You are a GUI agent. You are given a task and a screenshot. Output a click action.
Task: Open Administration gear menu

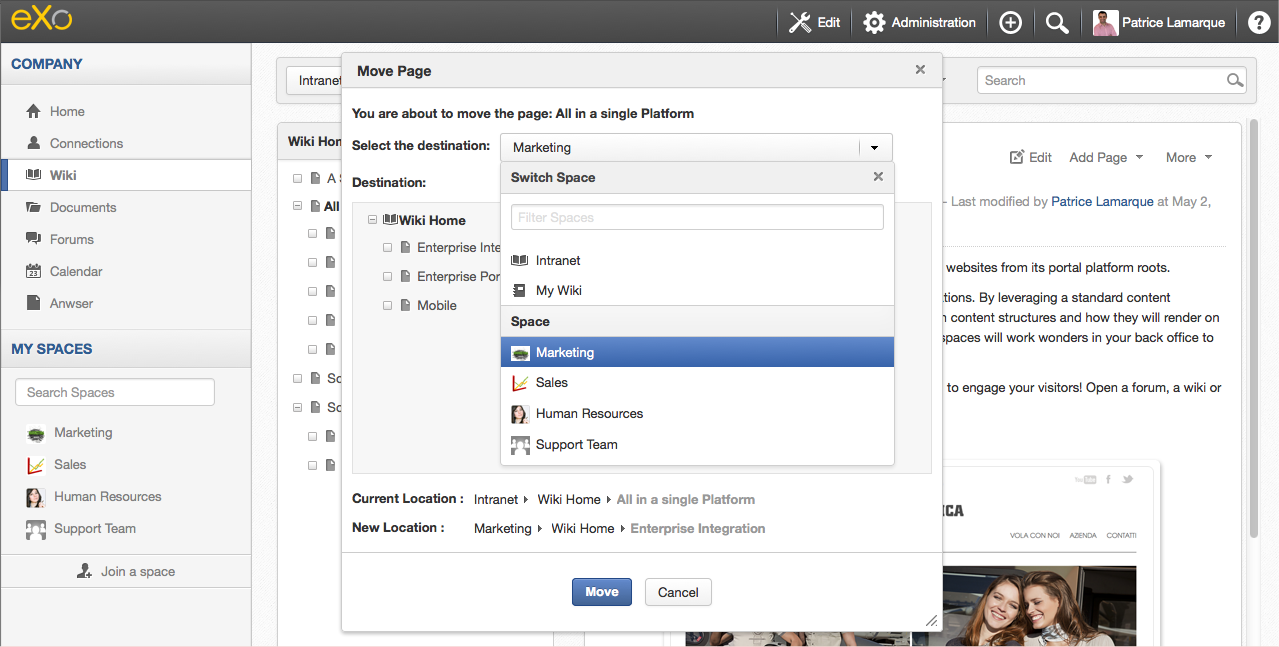point(919,22)
